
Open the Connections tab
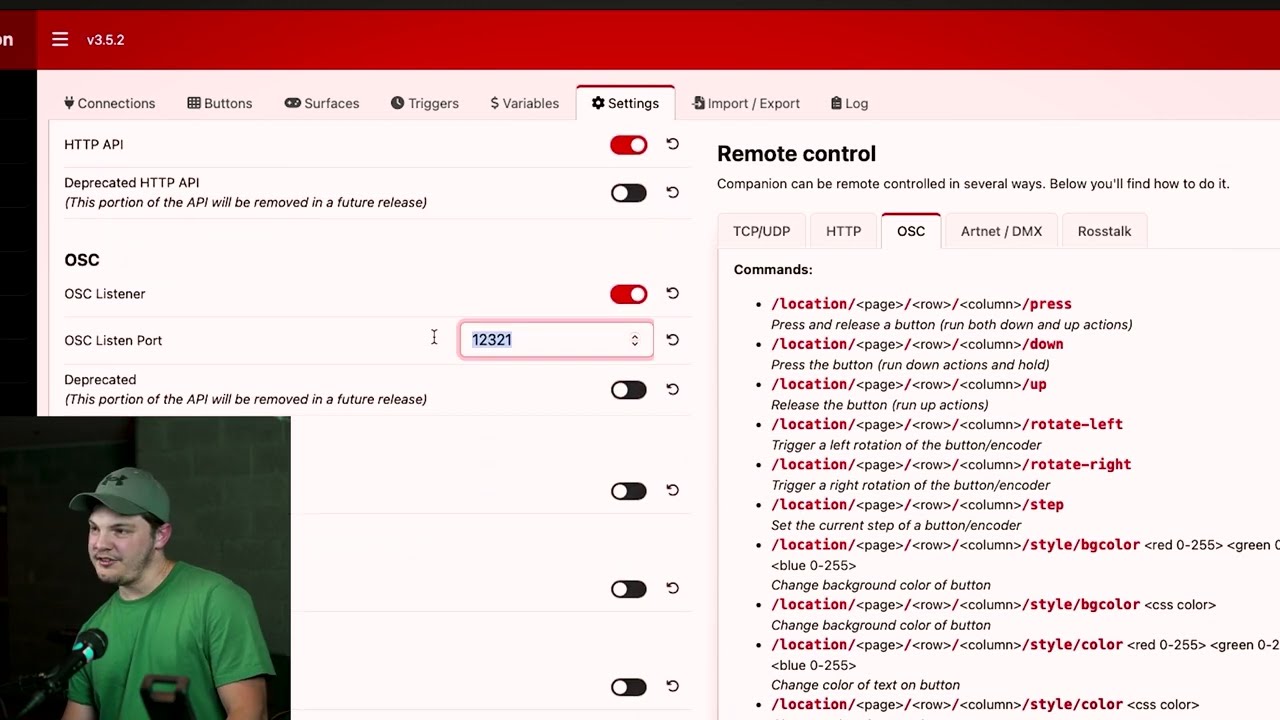(x=110, y=103)
